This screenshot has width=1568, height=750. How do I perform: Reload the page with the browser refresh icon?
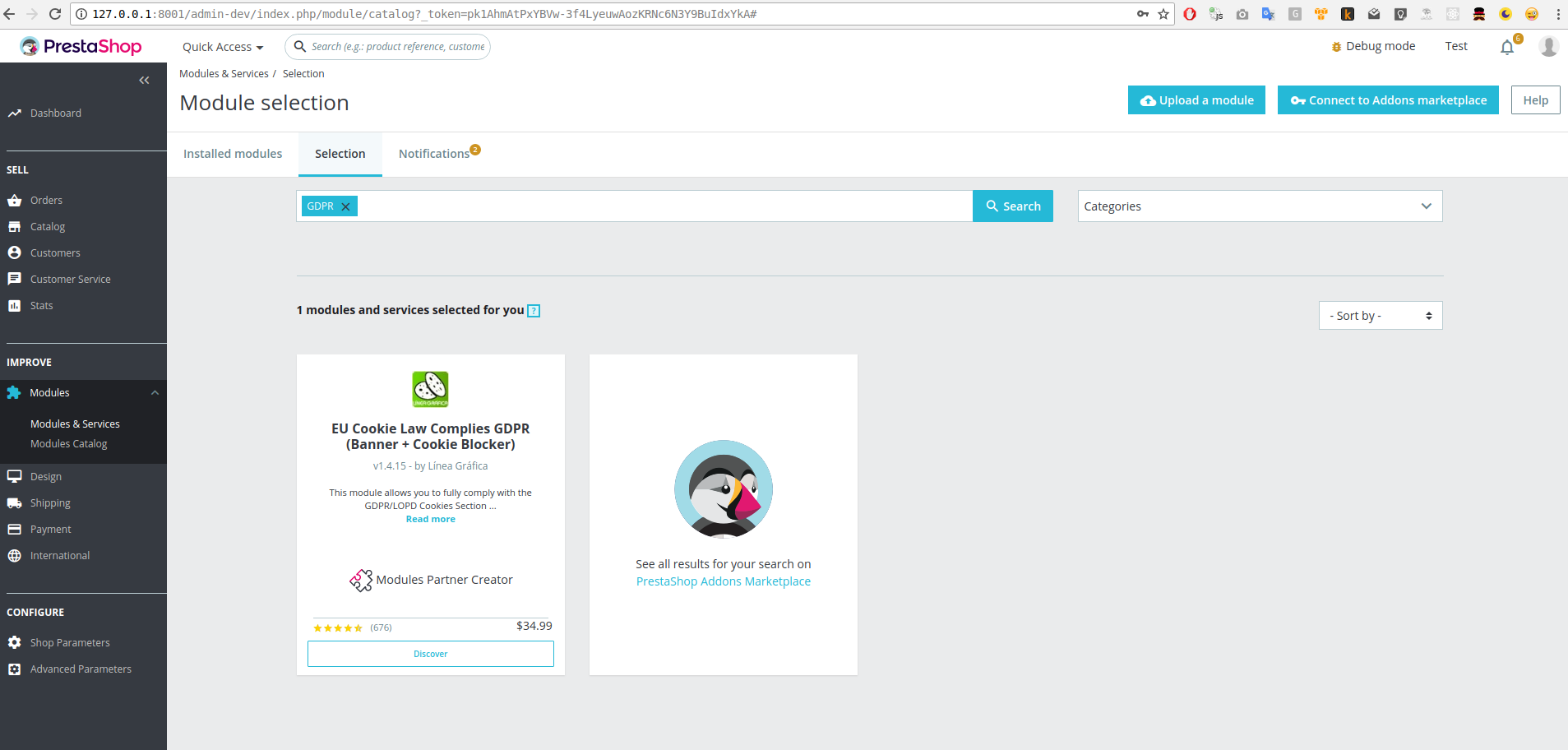tap(55, 14)
